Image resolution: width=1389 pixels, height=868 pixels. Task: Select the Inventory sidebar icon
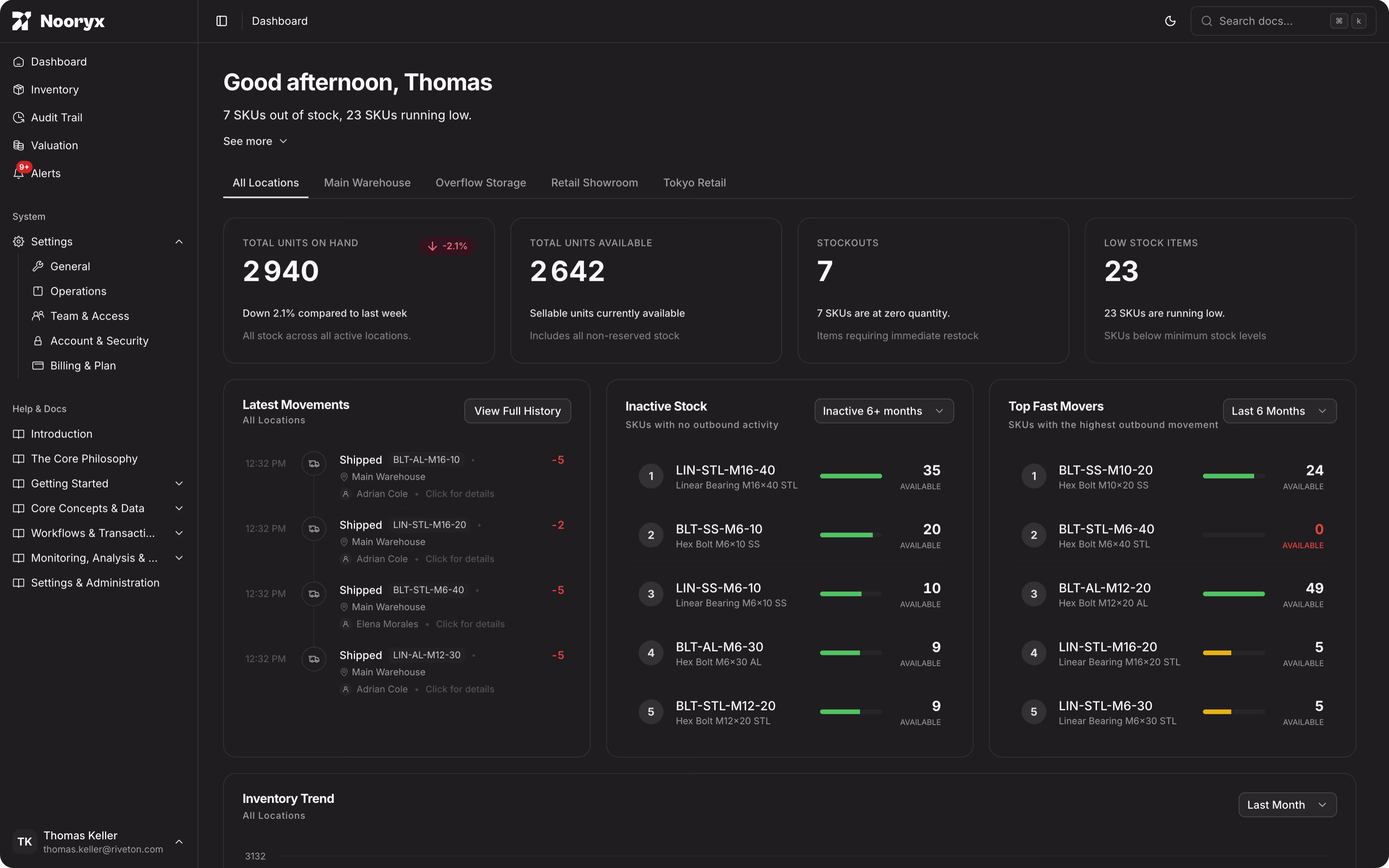click(18, 89)
